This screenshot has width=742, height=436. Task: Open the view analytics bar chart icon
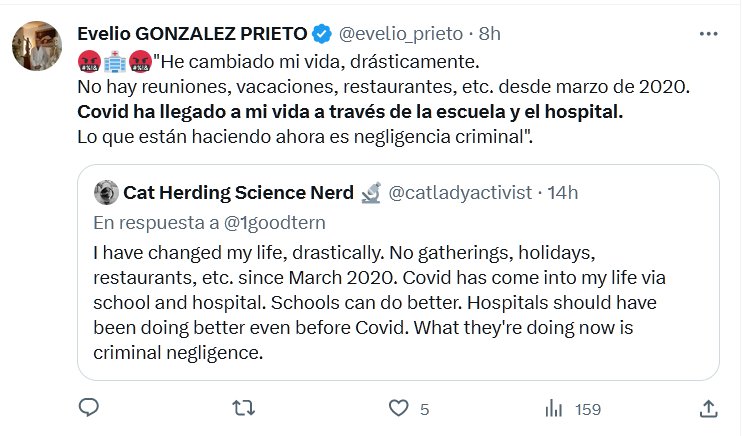(553, 408)
